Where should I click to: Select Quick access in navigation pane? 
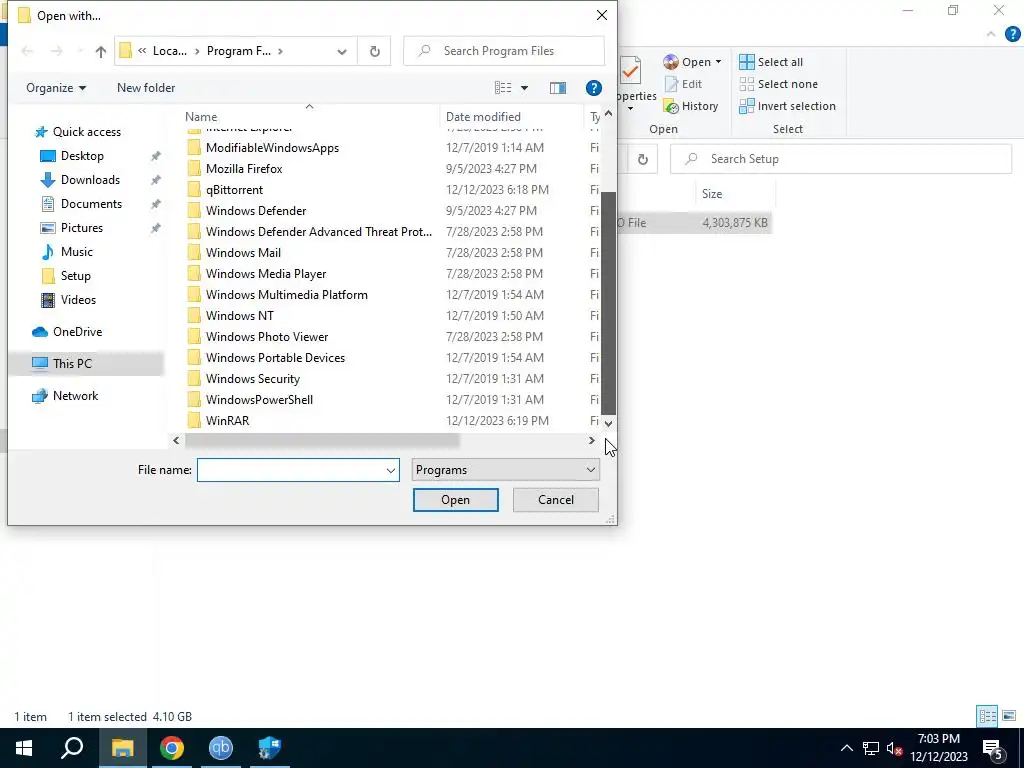point(86,132)
